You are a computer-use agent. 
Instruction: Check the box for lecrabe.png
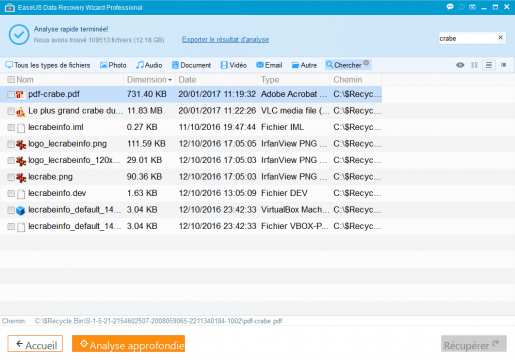11,177
